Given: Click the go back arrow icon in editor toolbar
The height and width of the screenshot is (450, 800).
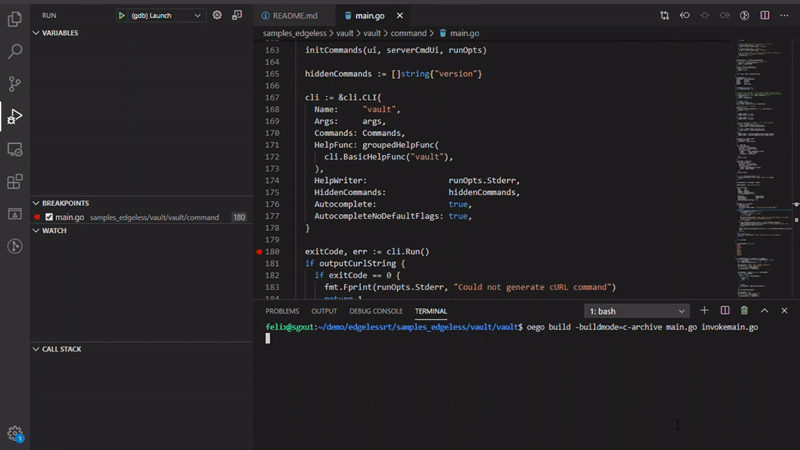Looking at the screenshot, I should point(685,16).
